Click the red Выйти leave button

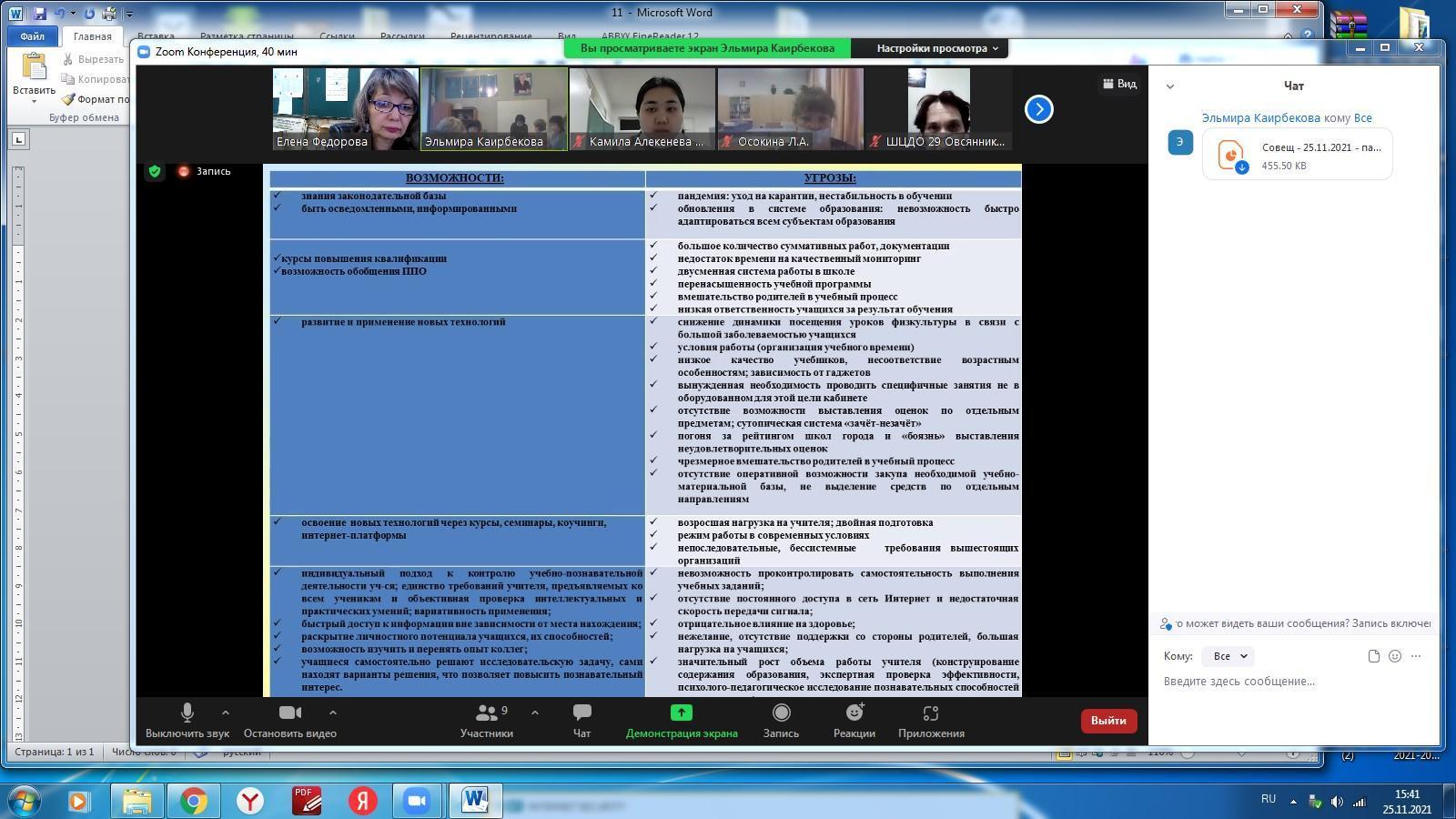point(1108,721)
